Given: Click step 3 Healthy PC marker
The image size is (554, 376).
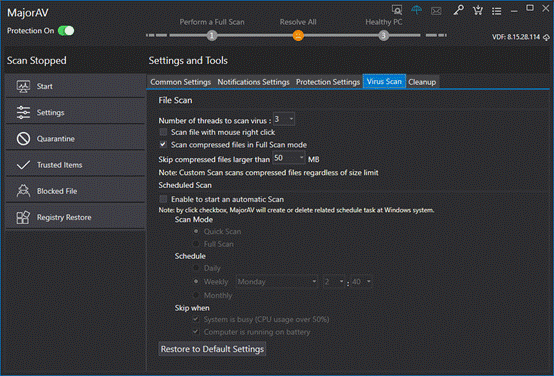Looking at the screenshot, I should pos(384,35).
